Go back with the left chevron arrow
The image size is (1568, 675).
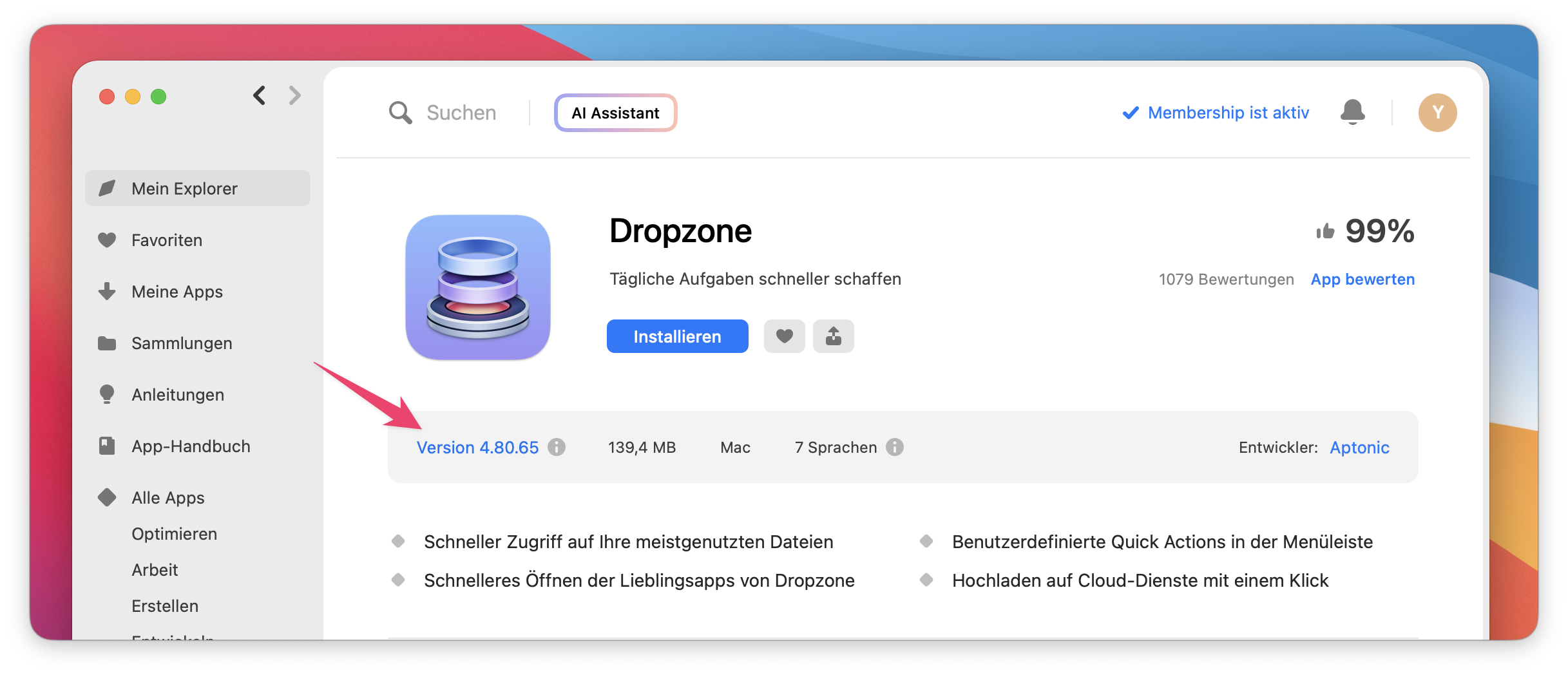click(x=259, y=95)
